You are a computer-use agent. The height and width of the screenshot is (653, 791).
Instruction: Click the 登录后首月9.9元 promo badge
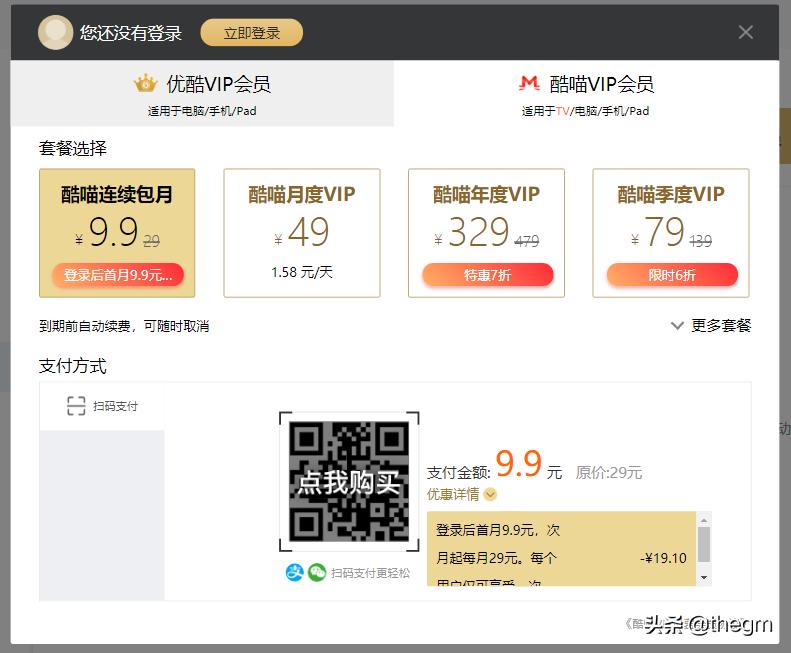pyautogui.click(x=118, y=275)
